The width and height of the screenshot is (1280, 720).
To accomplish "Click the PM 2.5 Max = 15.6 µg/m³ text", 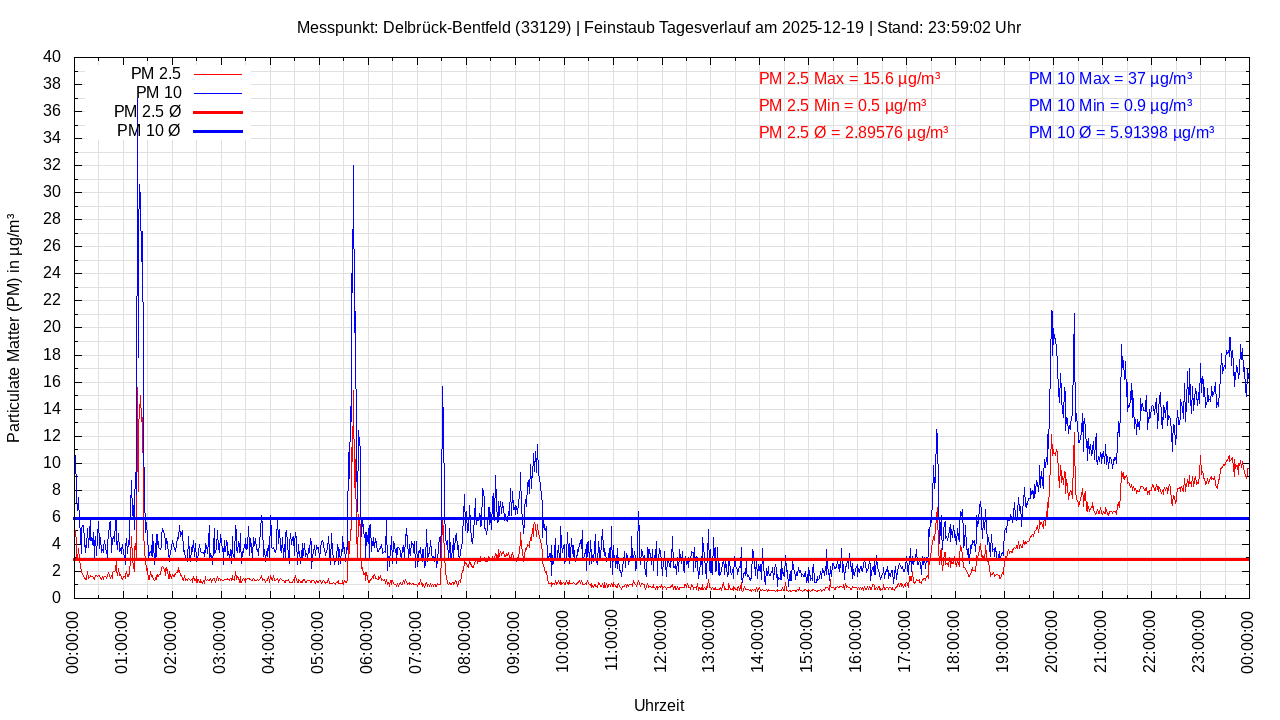I will (x=849, y=78).
